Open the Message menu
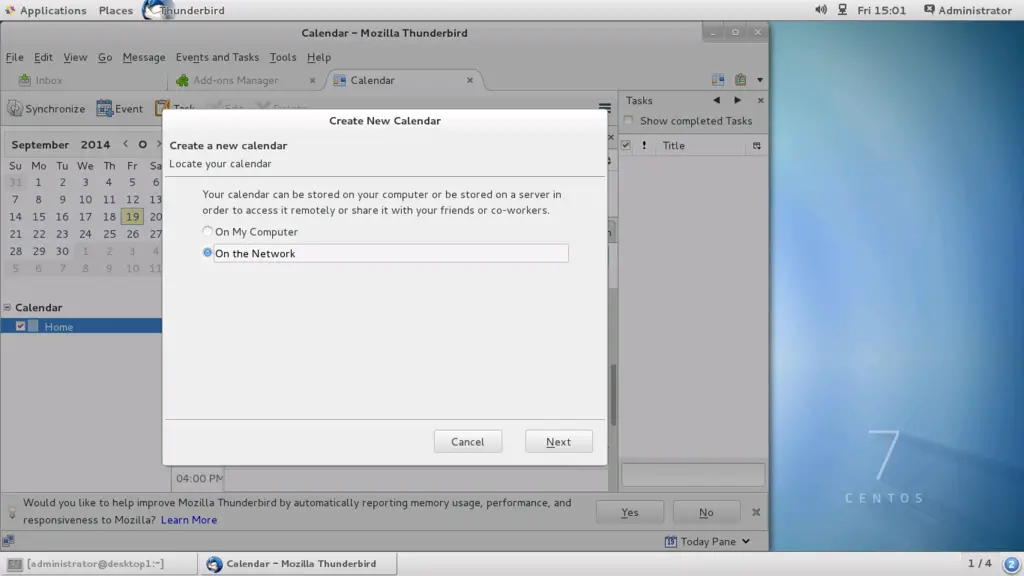The width and height of the screenshot is (1024, 576). (x=144, y=57)
